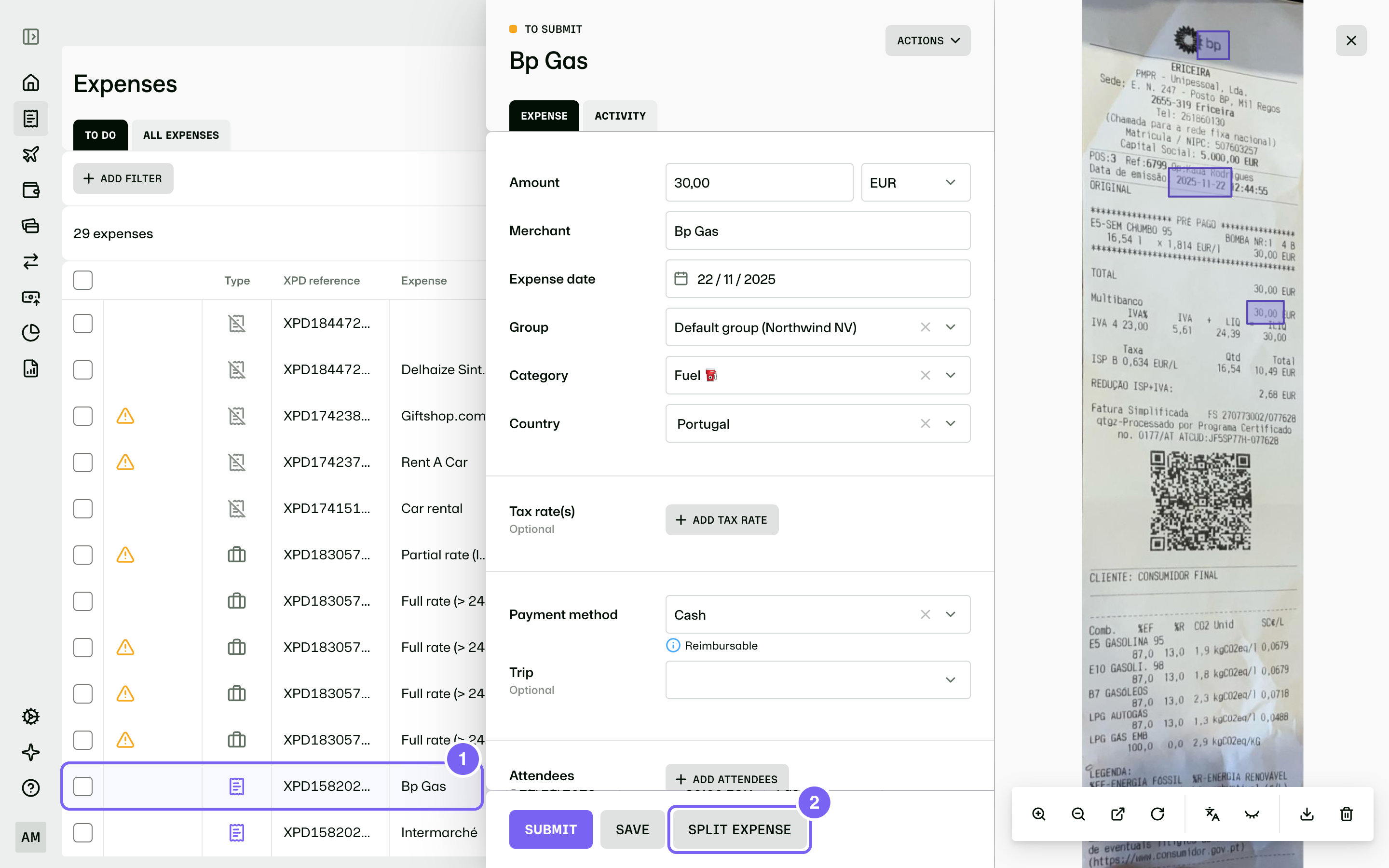Open the ACTIONS menu
1389x868 pixels.
(927, 40)
